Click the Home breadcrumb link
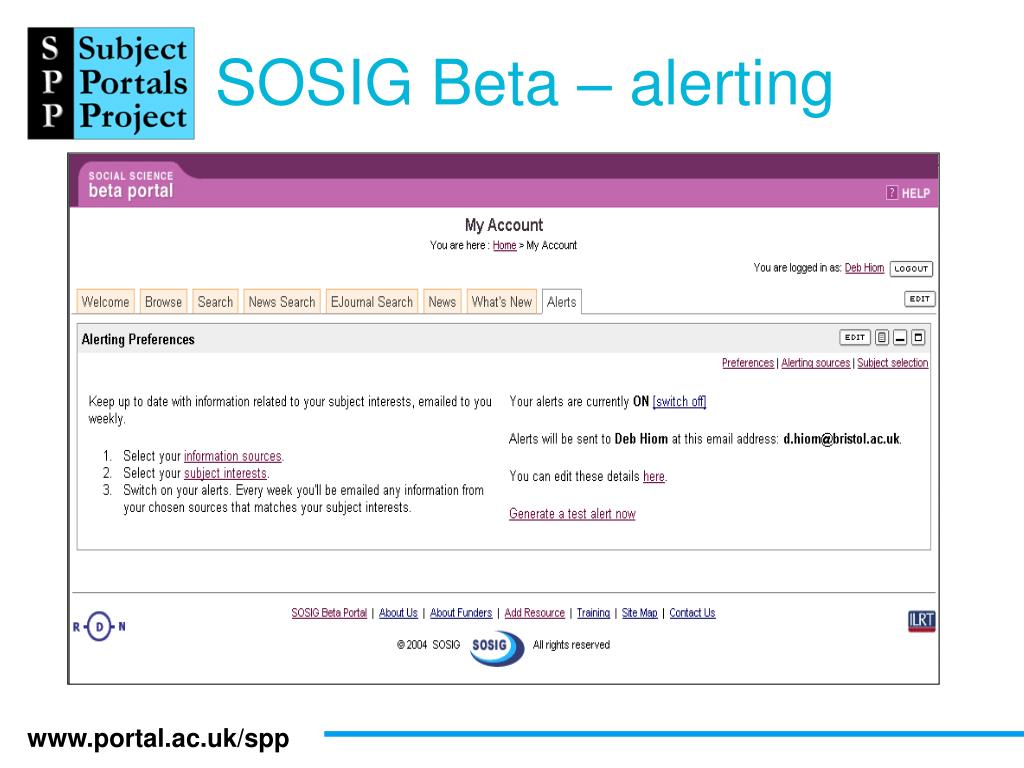The width and height of the screenshot is (1024, 768). click(504, 246)
